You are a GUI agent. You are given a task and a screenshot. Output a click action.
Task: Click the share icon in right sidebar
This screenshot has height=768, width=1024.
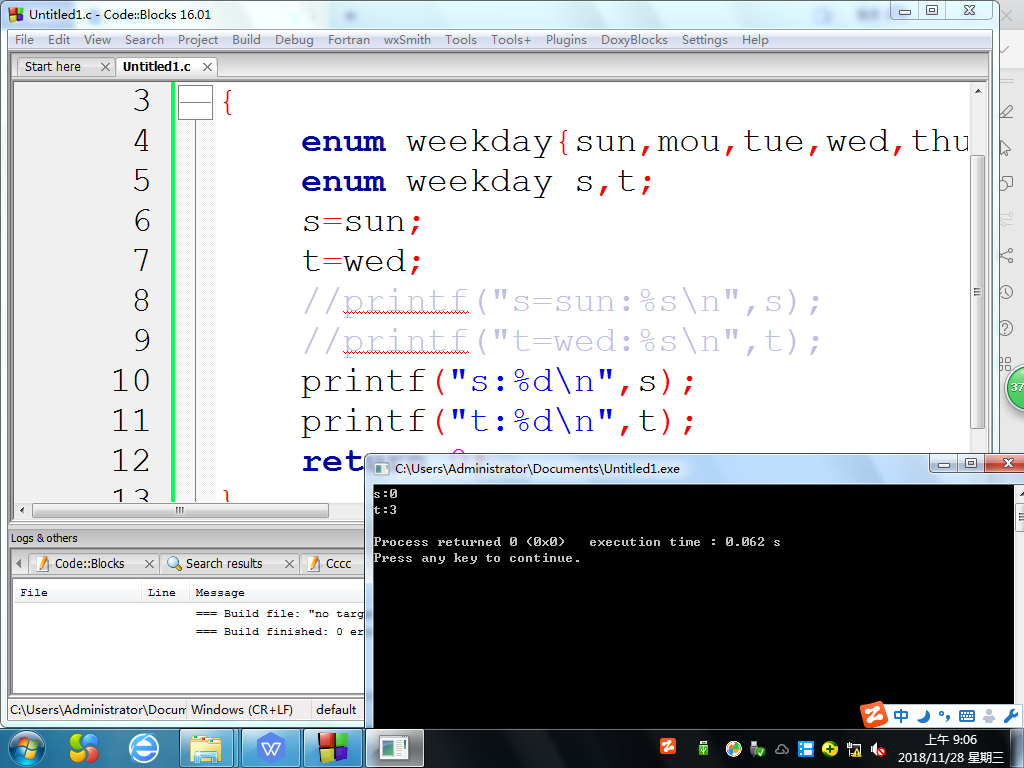coord(1006,255)
